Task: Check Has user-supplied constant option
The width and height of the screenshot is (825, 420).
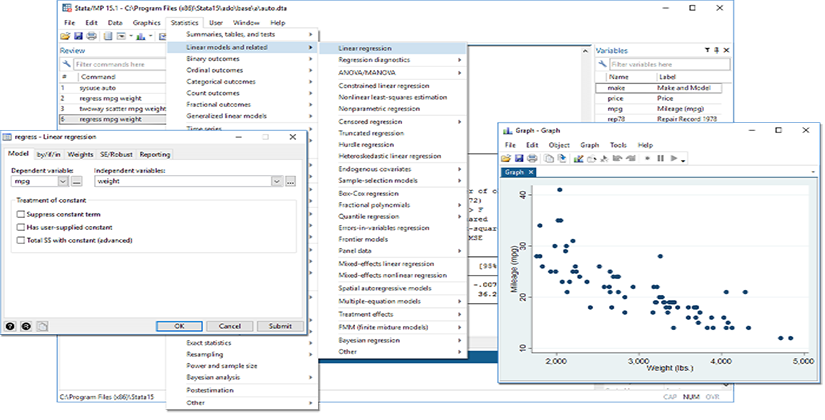Action: point(20,227)
